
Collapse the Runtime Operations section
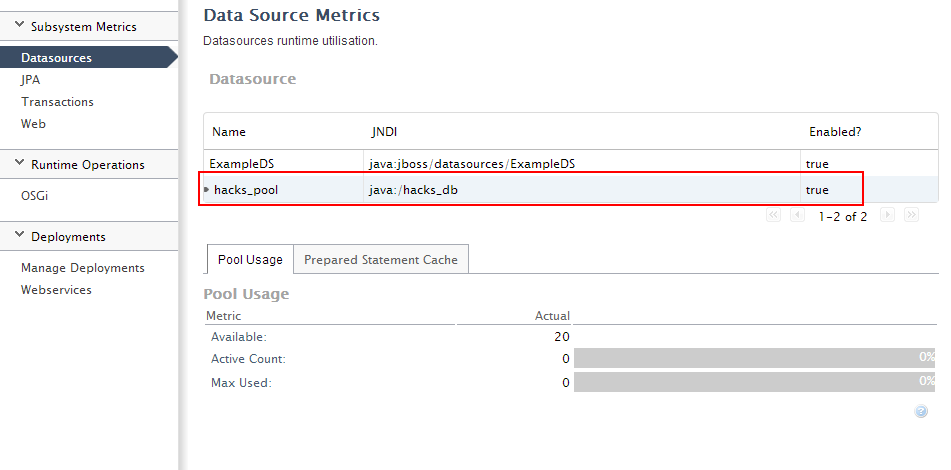click(x=20, y=164)
